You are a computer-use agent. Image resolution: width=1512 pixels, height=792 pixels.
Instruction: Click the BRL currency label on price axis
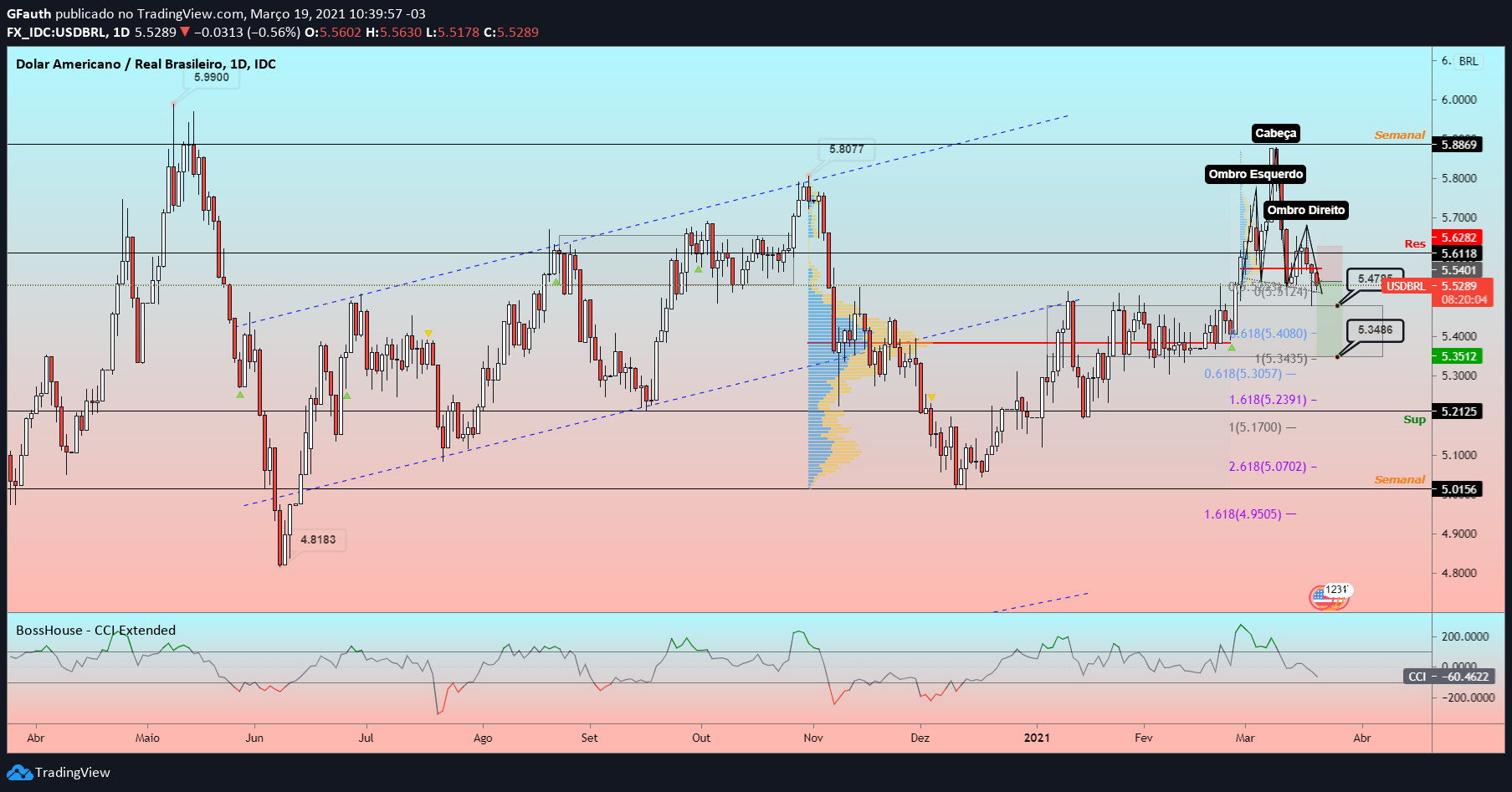1468,61
